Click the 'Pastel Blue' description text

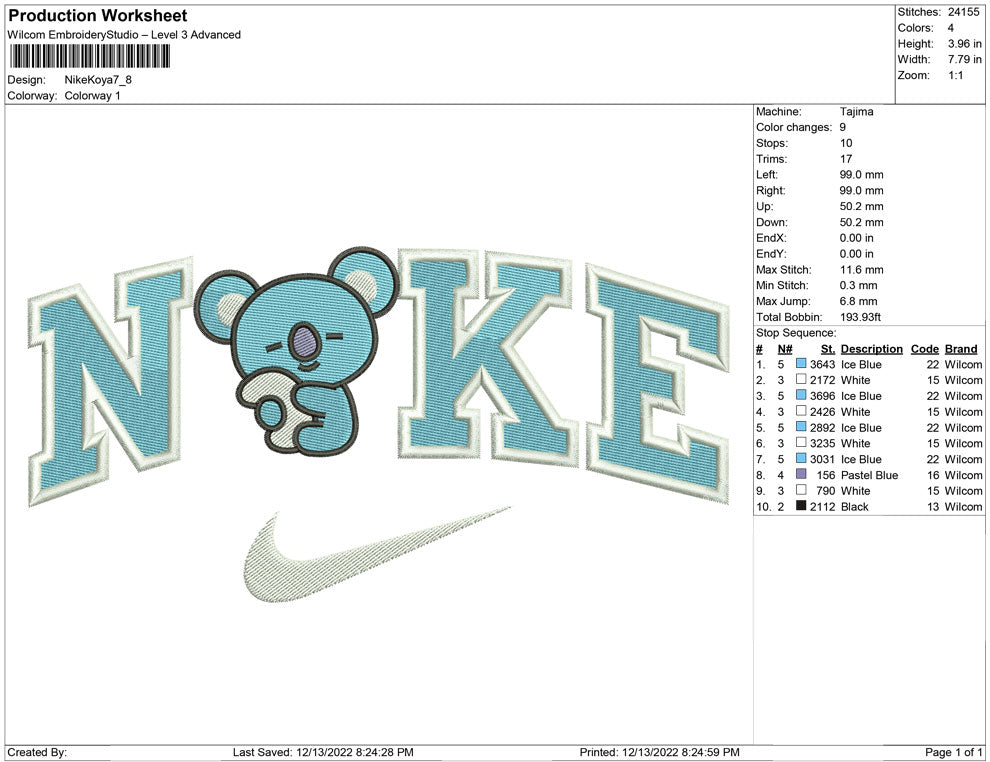(x=869, y=475)
